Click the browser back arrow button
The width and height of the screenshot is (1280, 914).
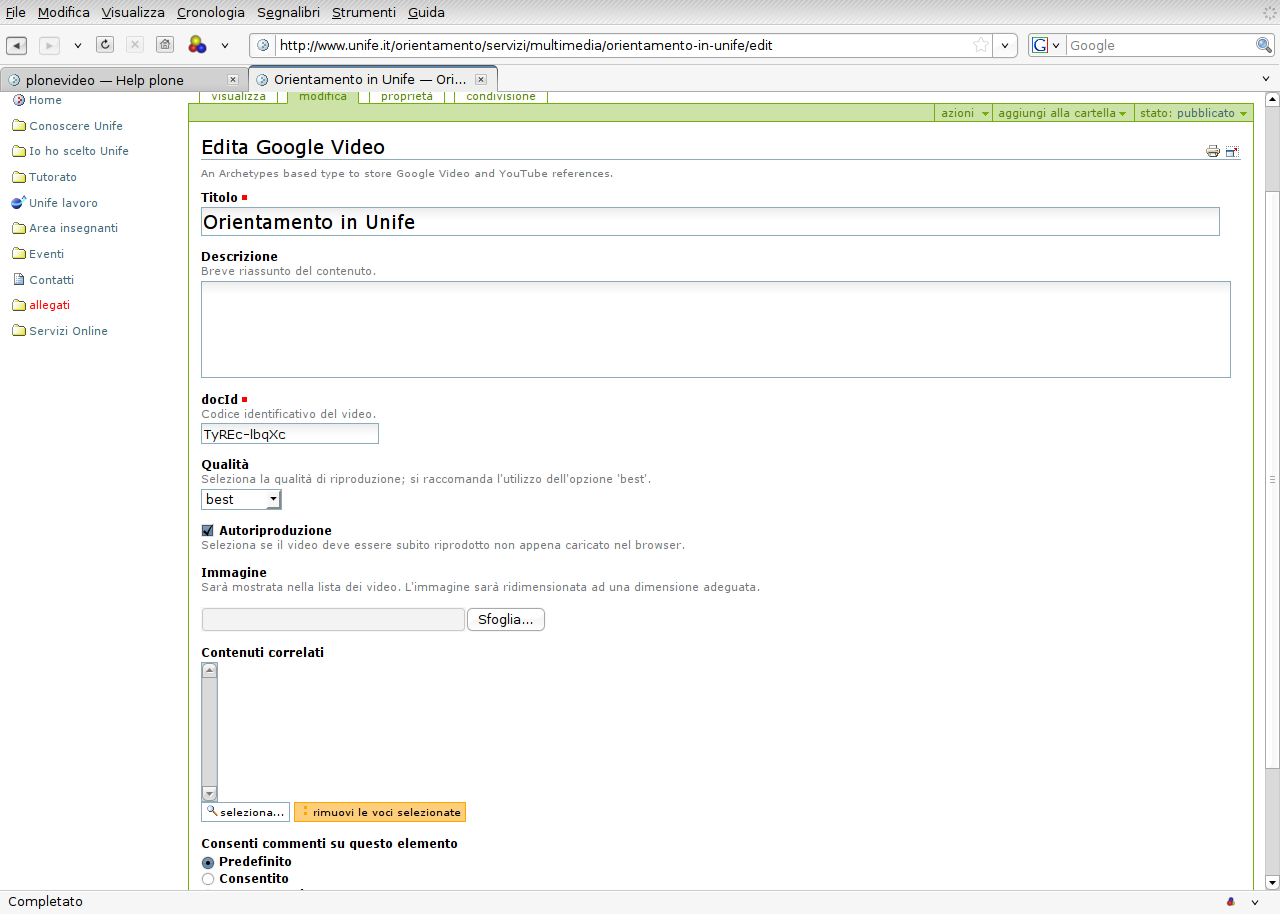tap(17, 45)
